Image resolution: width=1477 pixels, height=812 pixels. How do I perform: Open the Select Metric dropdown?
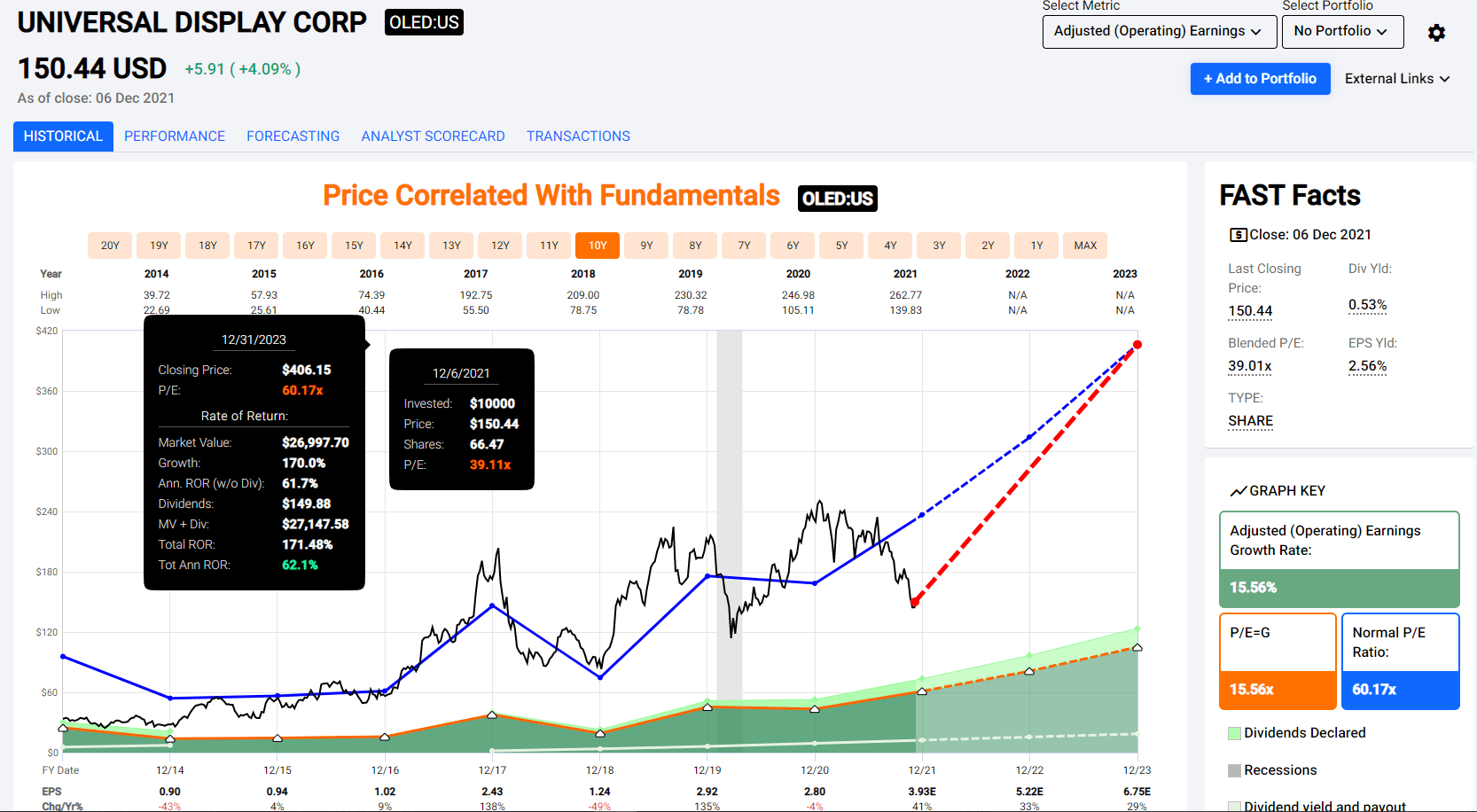[1158, 31]
